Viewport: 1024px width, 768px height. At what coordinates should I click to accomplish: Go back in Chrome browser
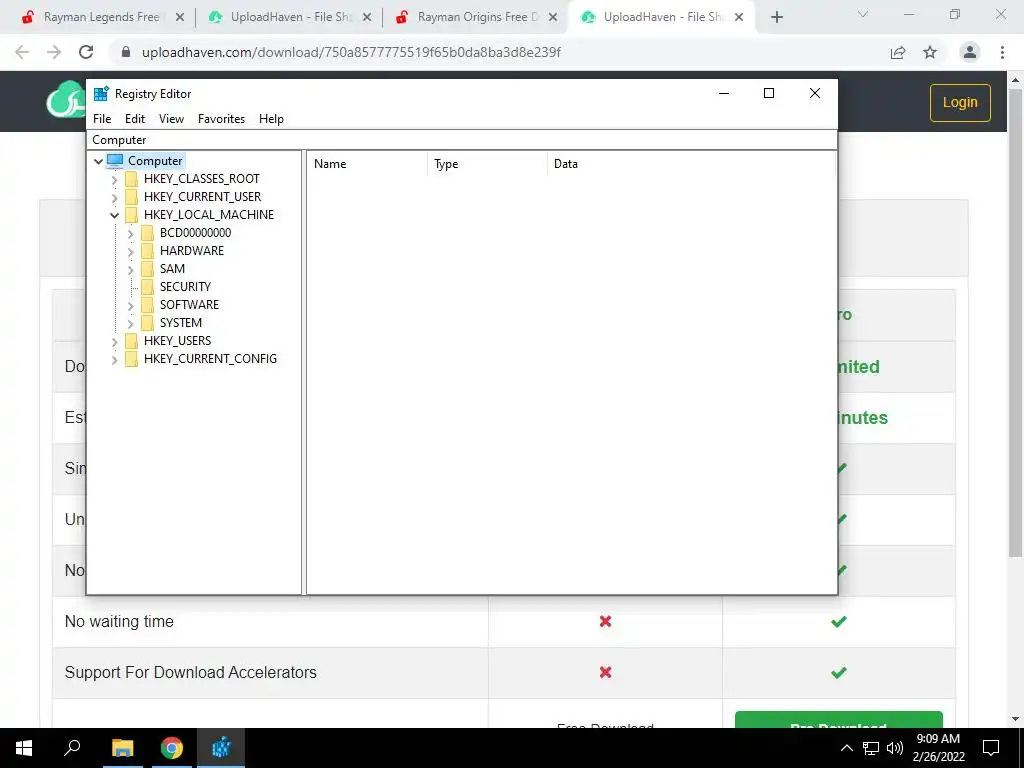coord(22,52)
